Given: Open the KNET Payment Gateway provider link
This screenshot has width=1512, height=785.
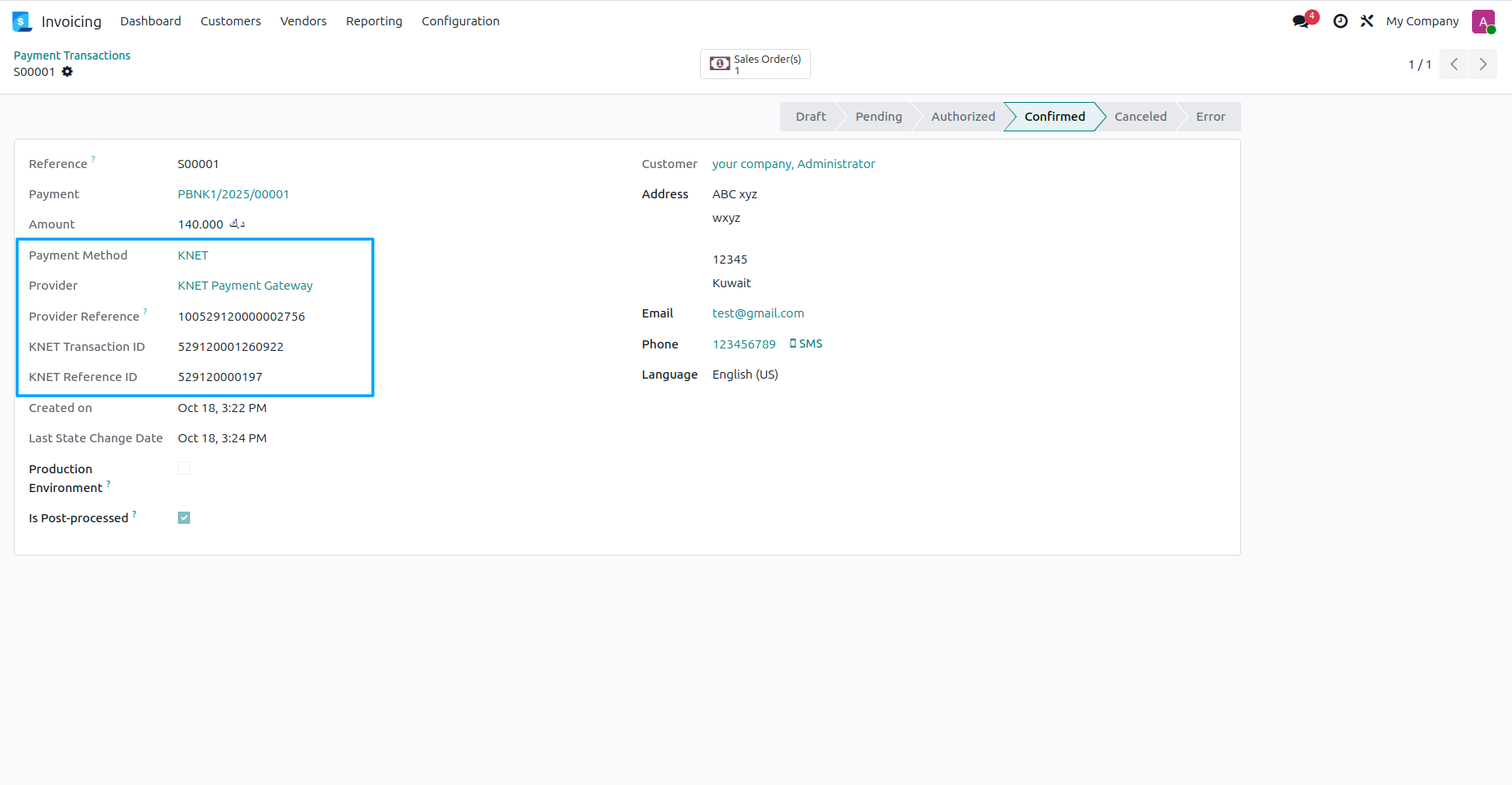Looking at the screenshot, I should pyautogui.click(x=246, y=286).
